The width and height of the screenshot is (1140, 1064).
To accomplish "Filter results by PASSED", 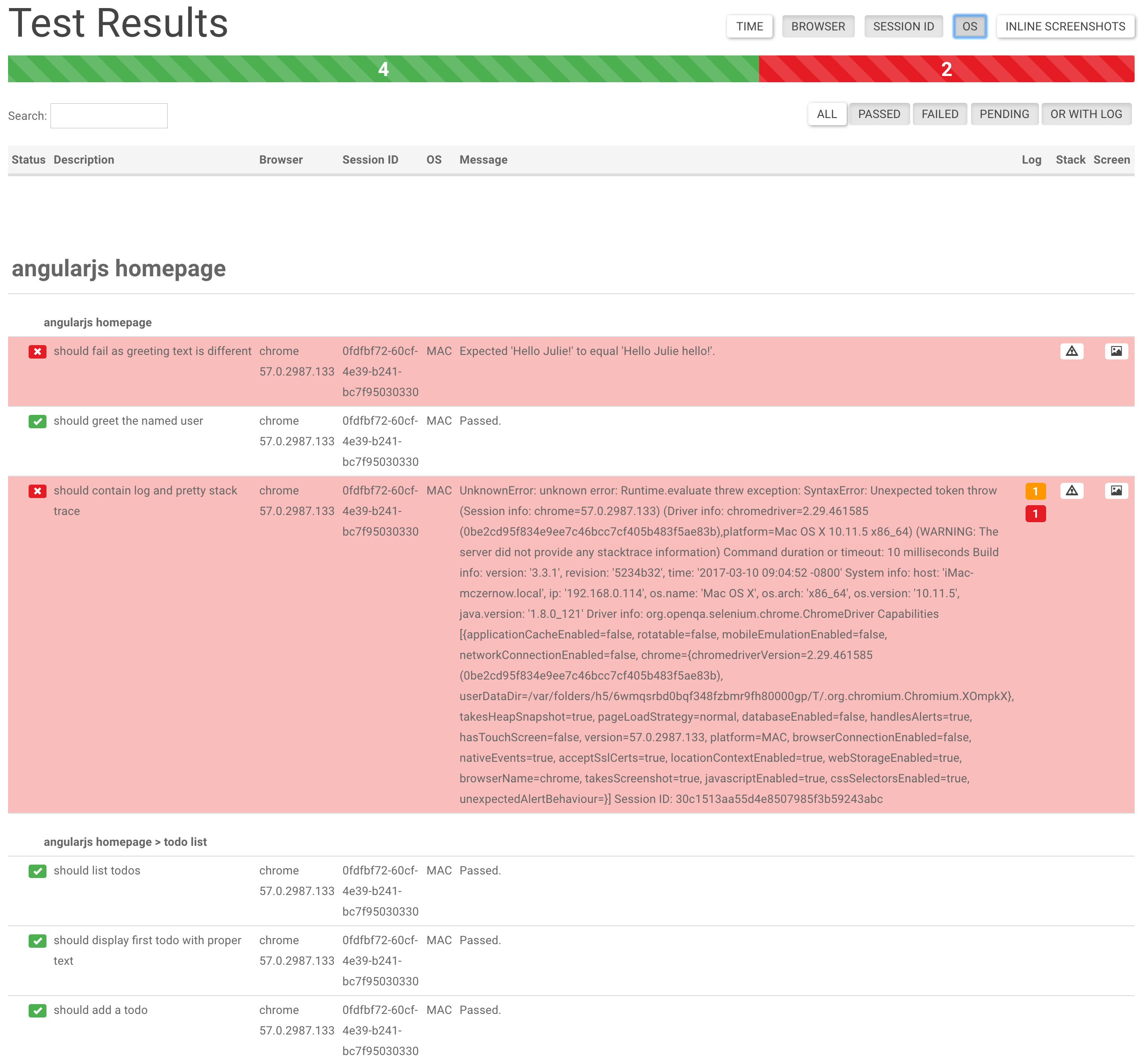I will 878,114.
